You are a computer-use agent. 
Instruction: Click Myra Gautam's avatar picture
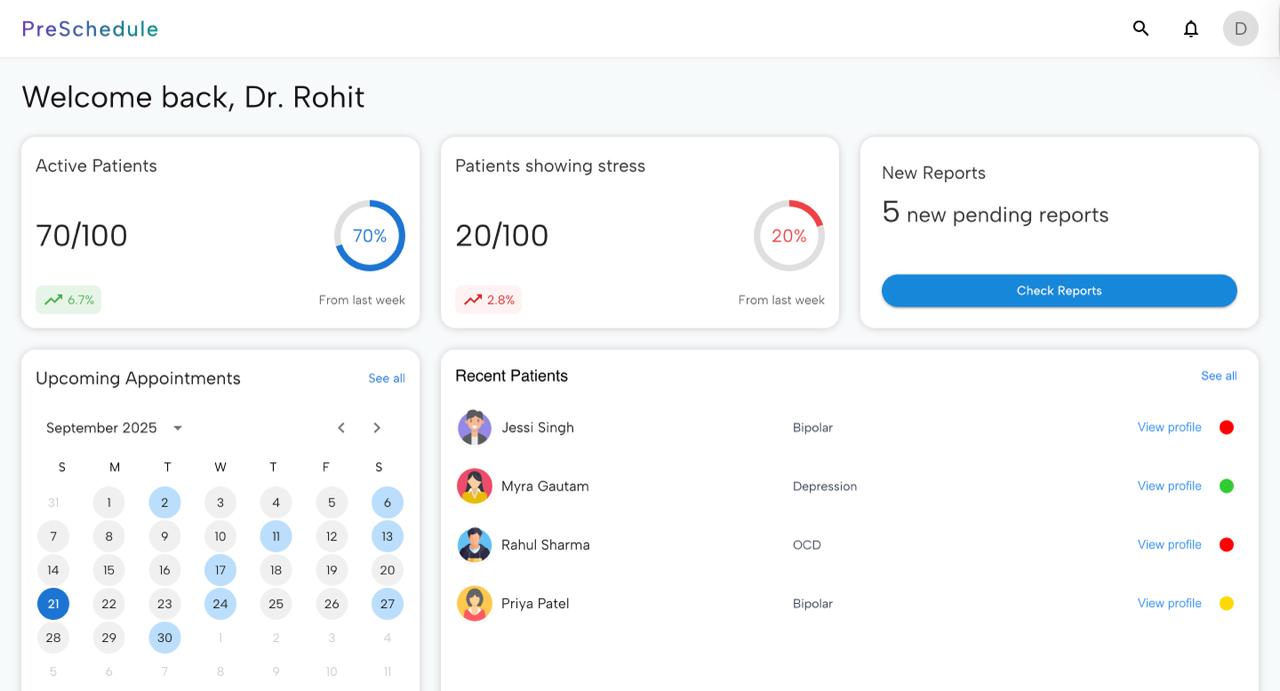[474, 486]
